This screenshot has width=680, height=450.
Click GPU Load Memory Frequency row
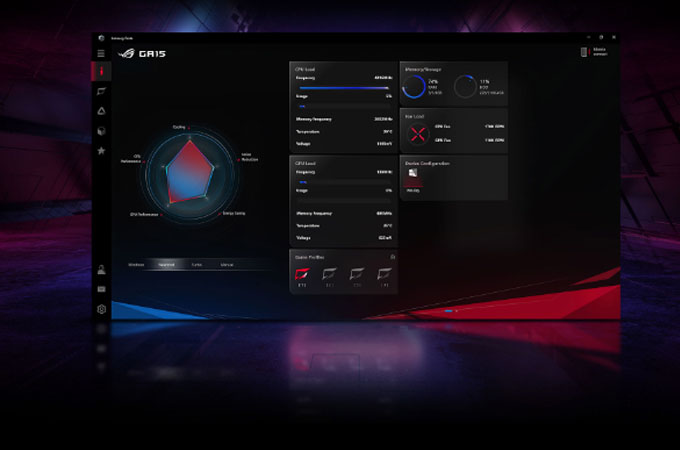(x=344, y=213)
